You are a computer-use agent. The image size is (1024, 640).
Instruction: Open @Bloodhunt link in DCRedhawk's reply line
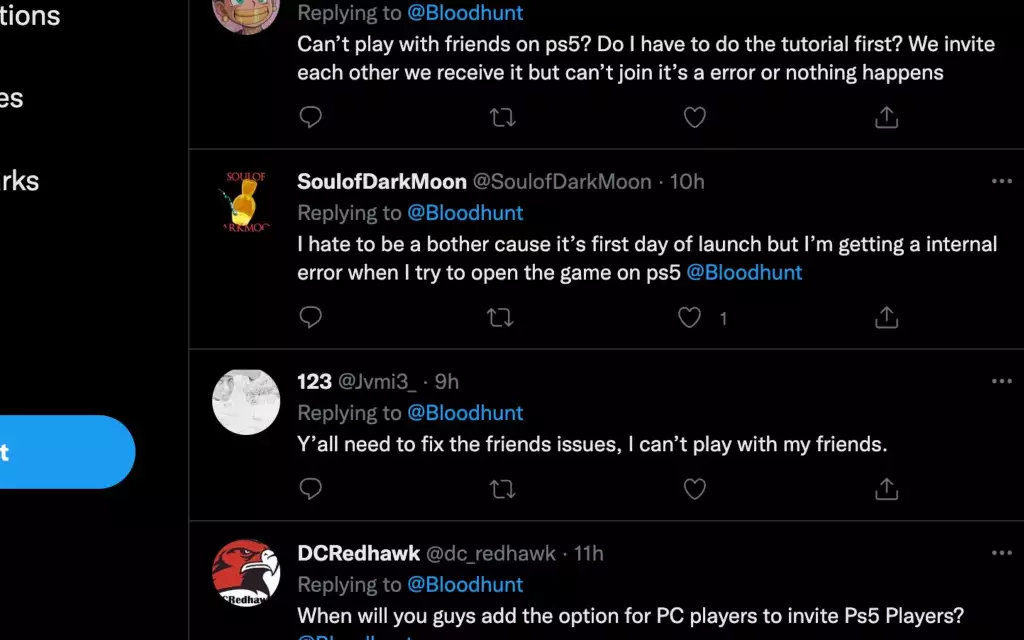click(465, 584)
